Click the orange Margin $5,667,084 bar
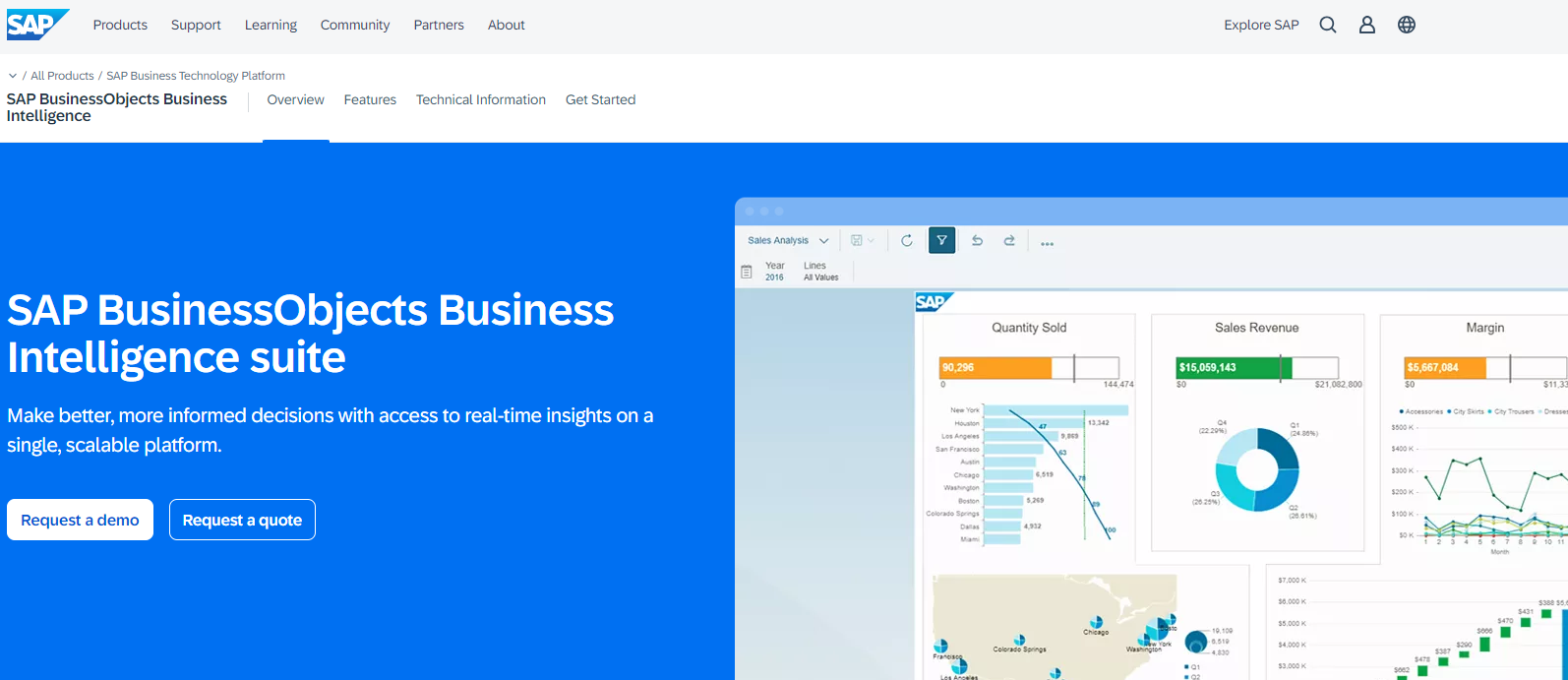The height and width of the screenshot is (680, 1568). pos(1445,367)
